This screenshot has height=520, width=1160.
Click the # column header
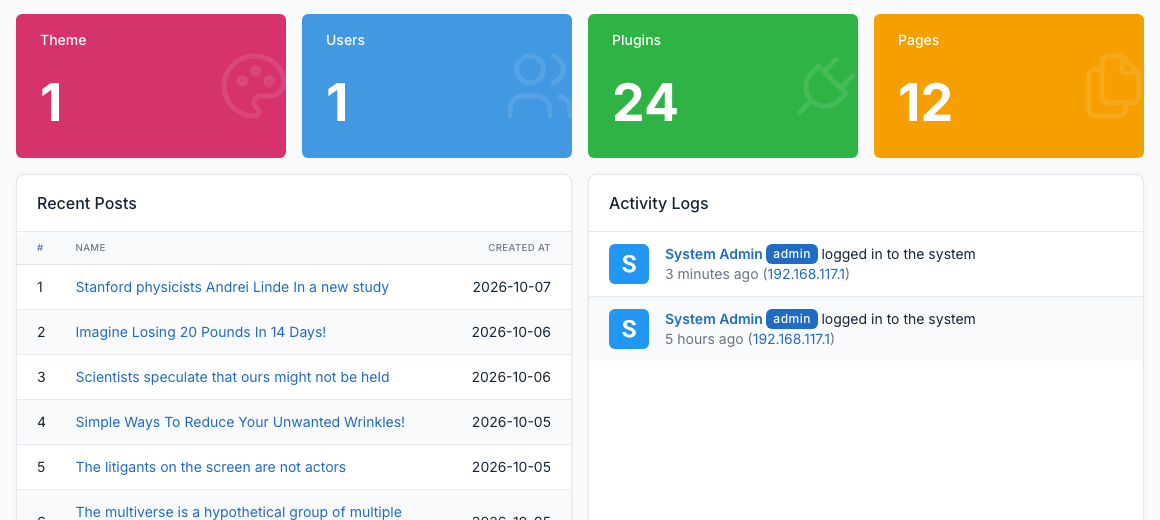pyautogui.click(x=40, y=248)
